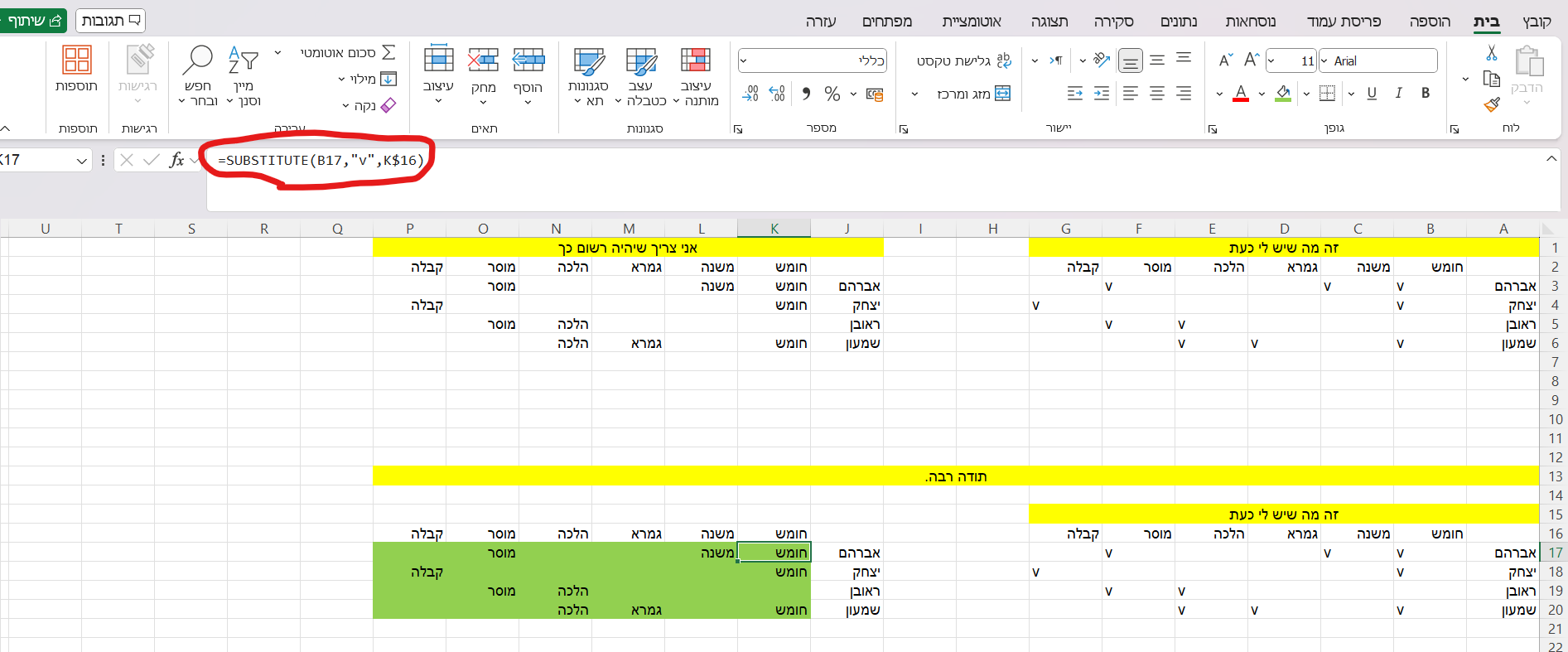
Task: Toggle Italic formatting
Action: pos(1398,93)
